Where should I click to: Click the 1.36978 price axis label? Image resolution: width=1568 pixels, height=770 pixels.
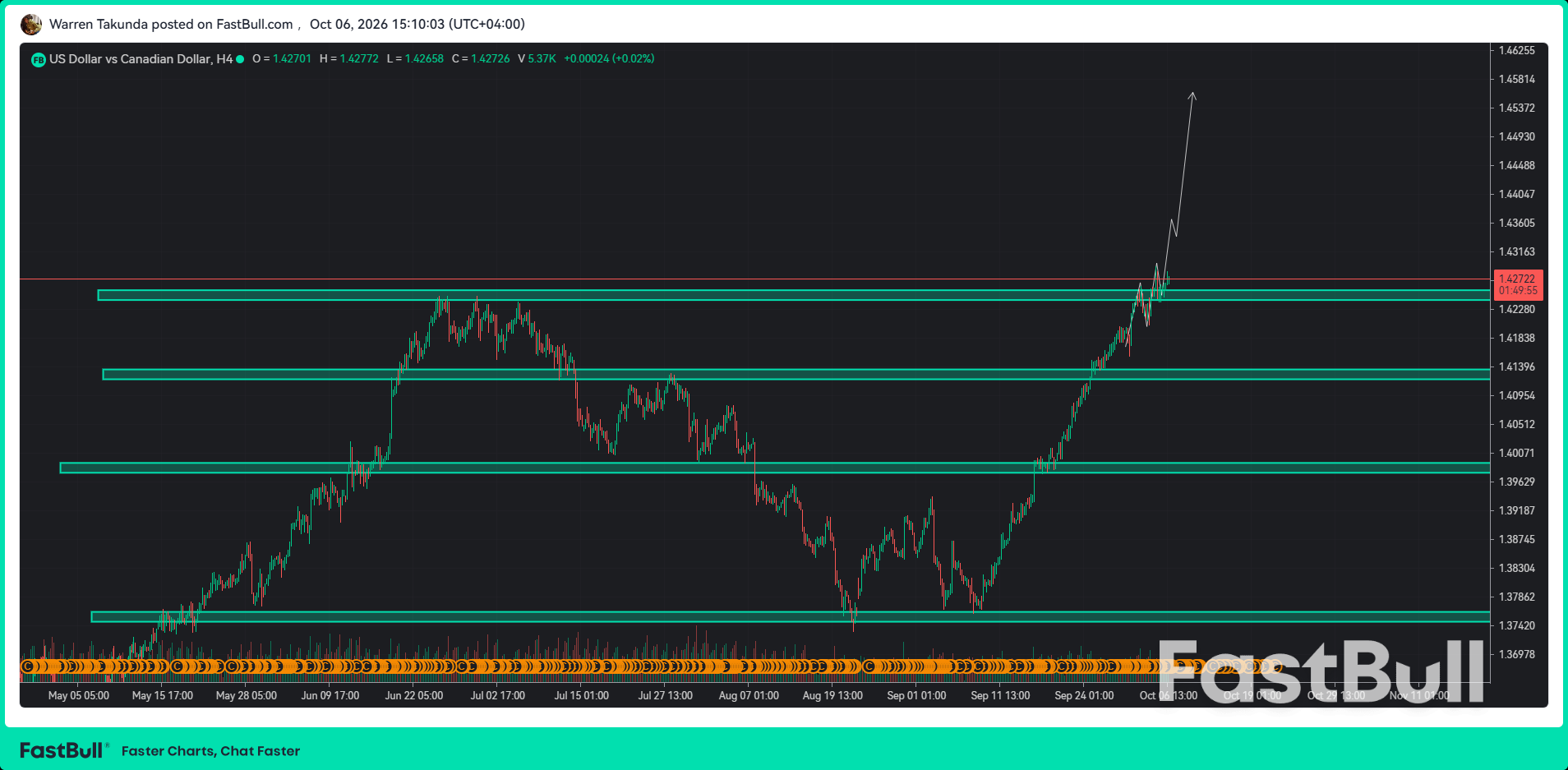(x=1516, y=654)
